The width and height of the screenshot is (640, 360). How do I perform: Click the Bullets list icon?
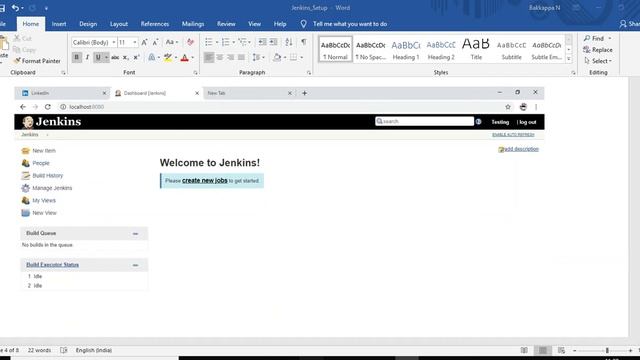pyautogui.click(x=209, y=42)
